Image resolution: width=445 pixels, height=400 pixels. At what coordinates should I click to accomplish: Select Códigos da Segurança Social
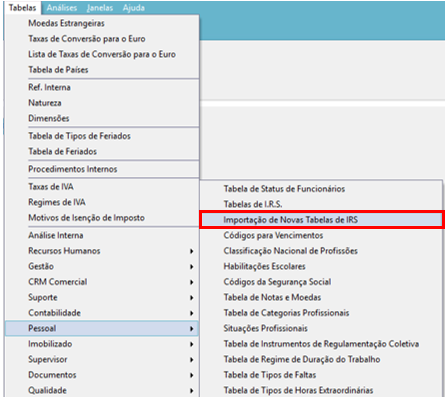point(277,282)
